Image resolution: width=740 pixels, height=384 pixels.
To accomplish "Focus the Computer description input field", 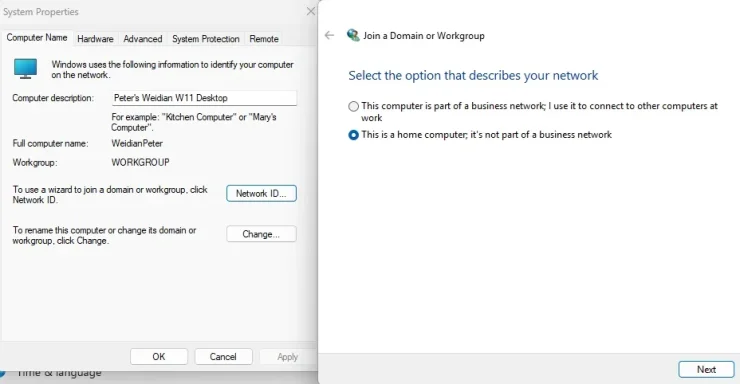I will point(204,98).
